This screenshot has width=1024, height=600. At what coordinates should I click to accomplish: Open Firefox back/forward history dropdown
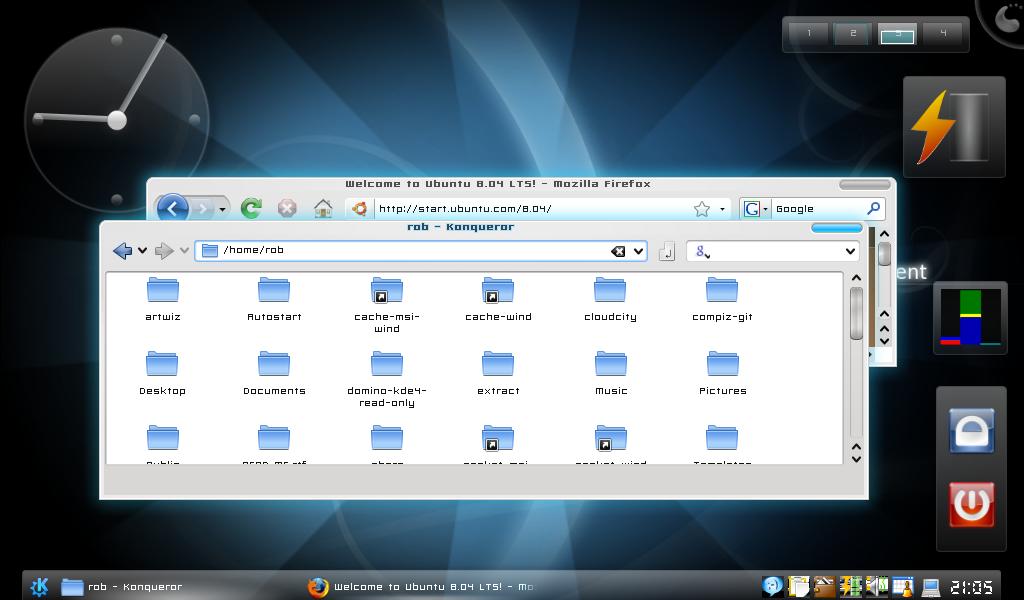223,210
